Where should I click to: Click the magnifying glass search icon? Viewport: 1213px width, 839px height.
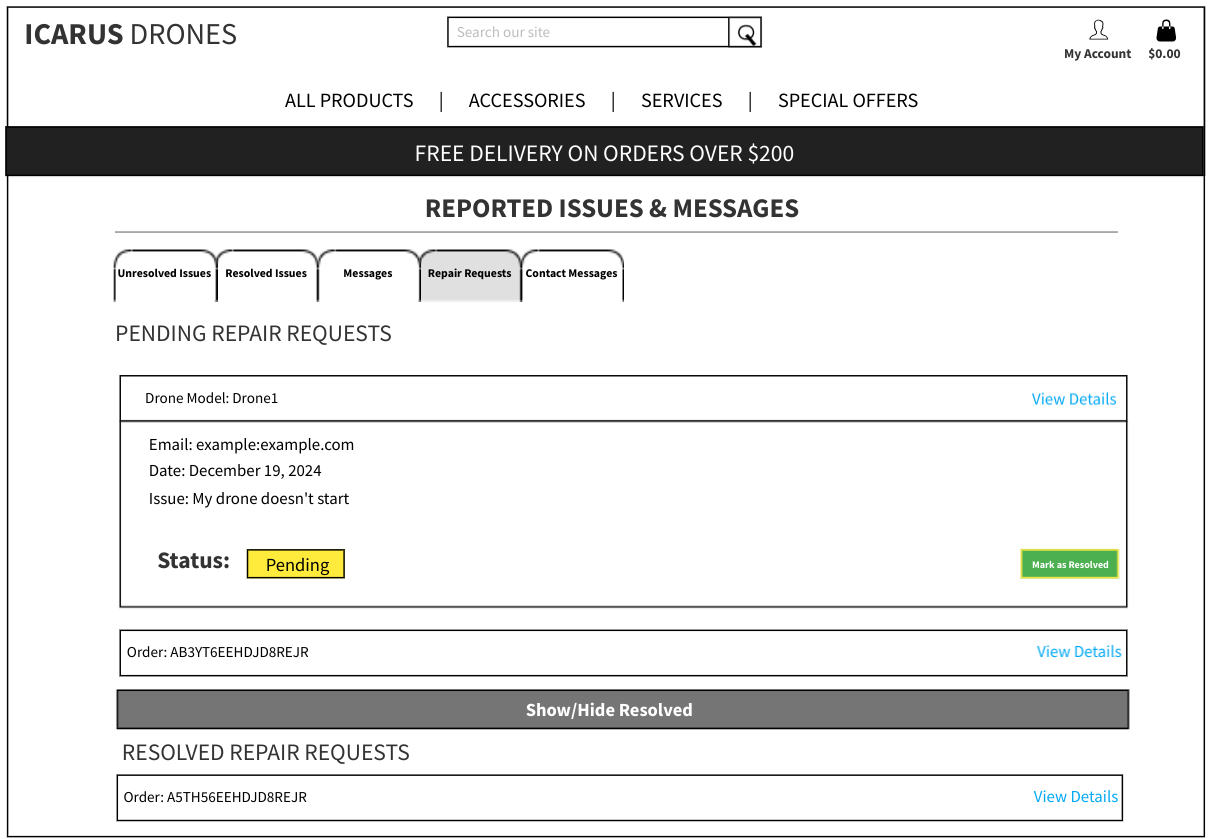click(745, 33)
